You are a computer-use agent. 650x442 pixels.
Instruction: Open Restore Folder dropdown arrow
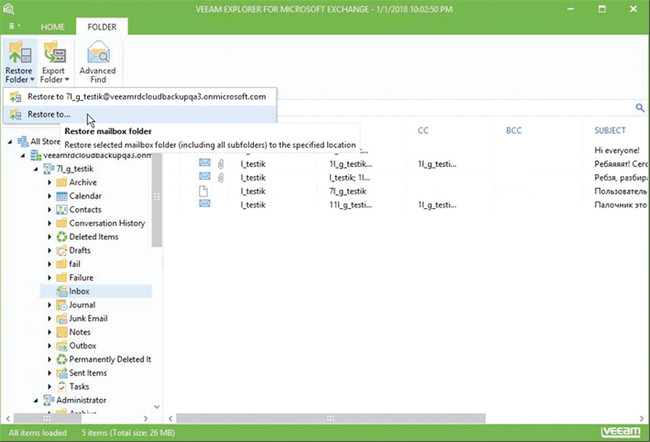point(32,80)
